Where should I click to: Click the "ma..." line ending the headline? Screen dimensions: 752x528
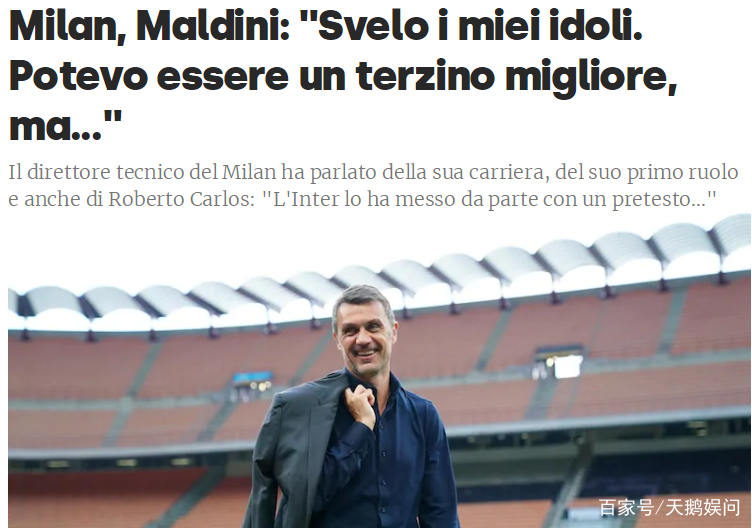65,126
